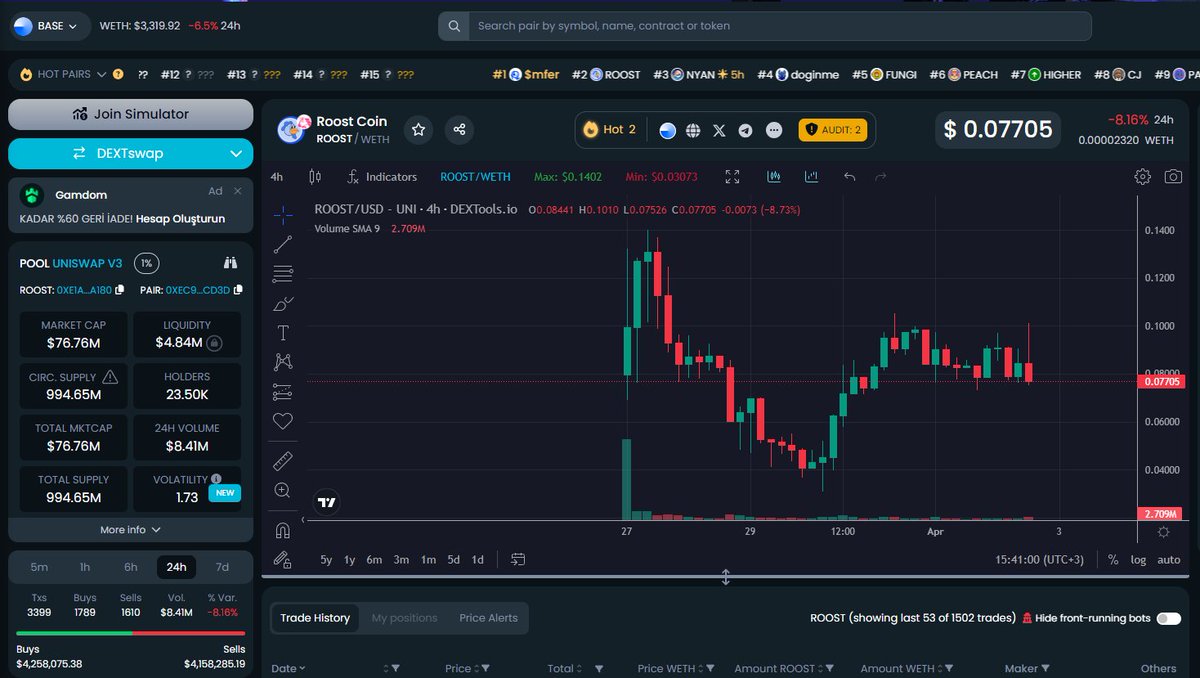Select the 5m stats tab
The width and height of the screenshot is (1200, 678).
pyautogui.click(x=39, y=567)
